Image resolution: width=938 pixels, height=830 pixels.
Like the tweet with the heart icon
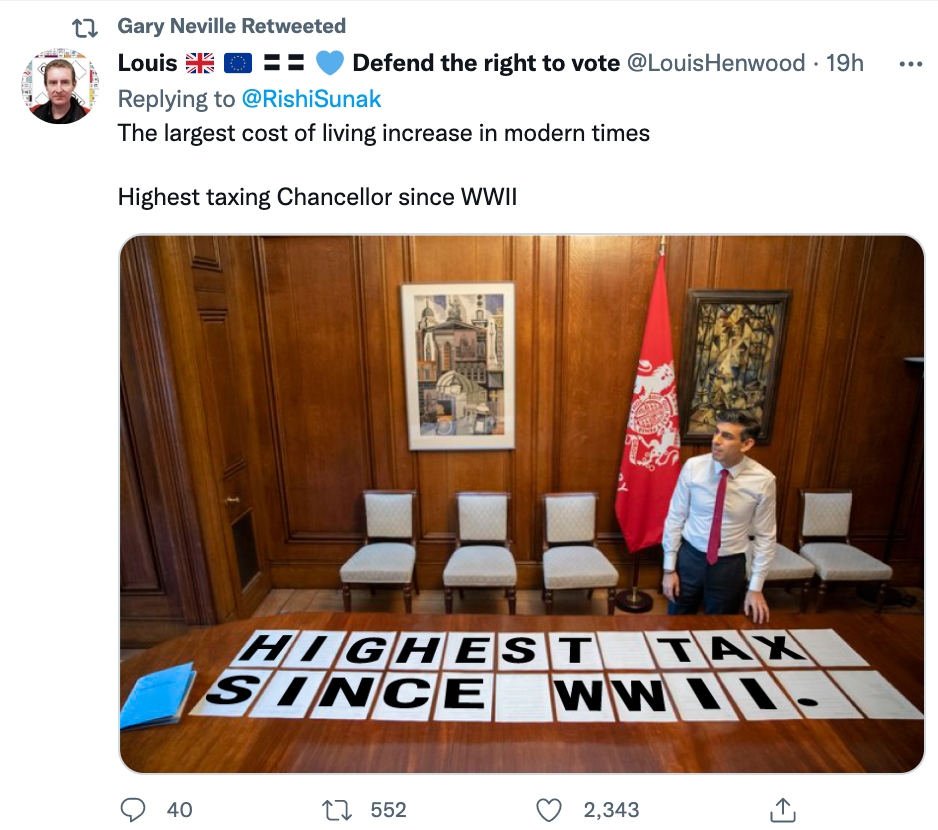[x=549, y=809]
